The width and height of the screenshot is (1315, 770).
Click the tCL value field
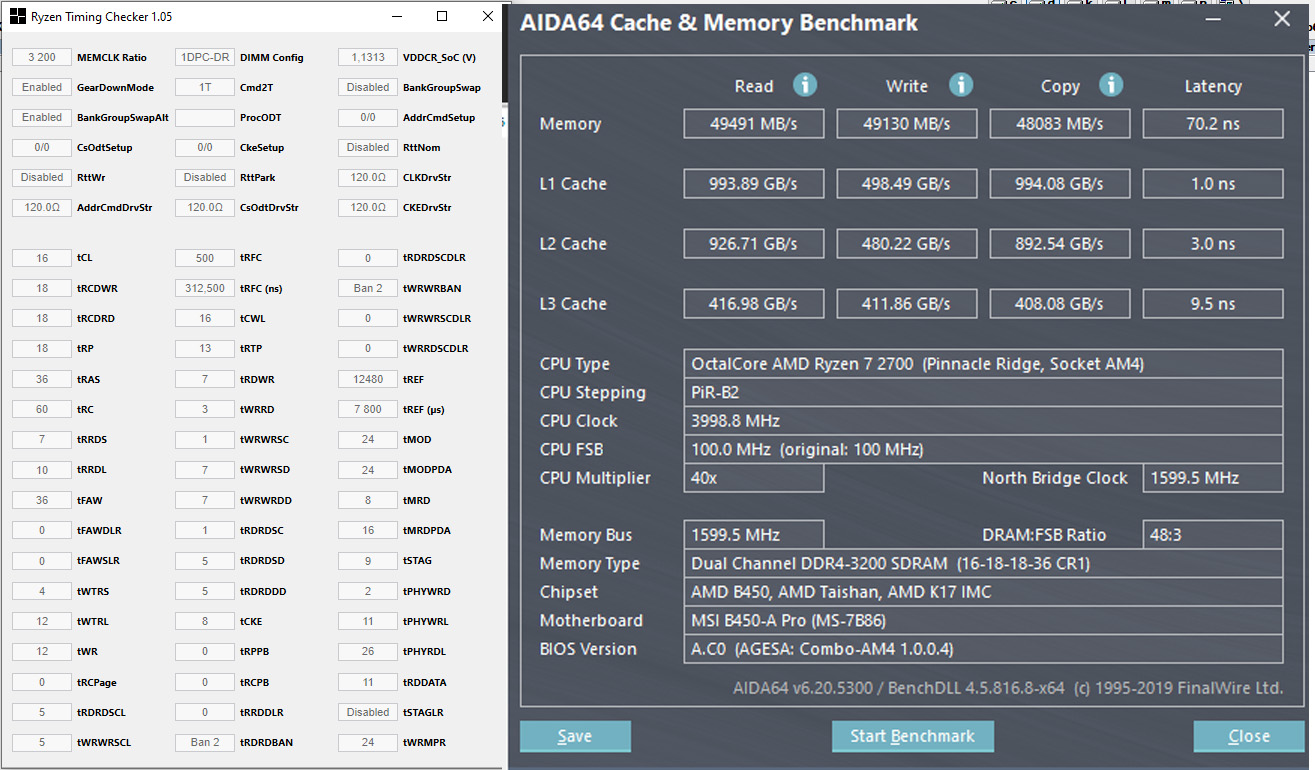[42, 258]
